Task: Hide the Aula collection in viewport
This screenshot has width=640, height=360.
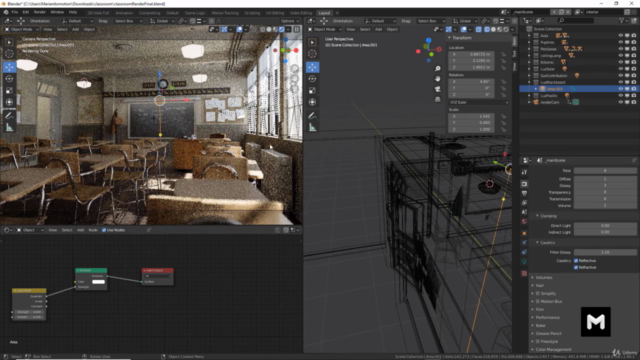Action: [620, 36]
